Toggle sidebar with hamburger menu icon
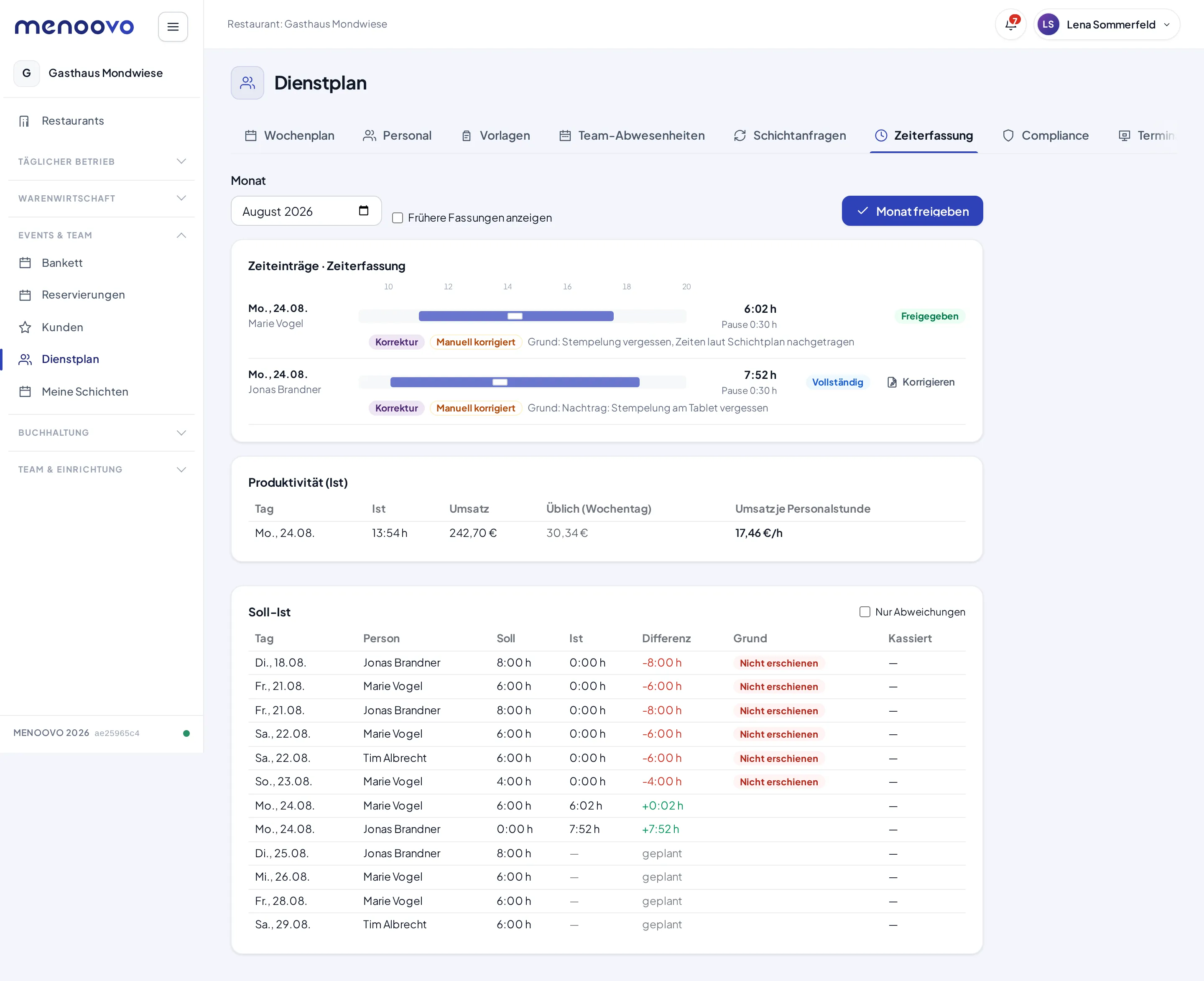Screen dimensions: 1204x981 point(173,27)
